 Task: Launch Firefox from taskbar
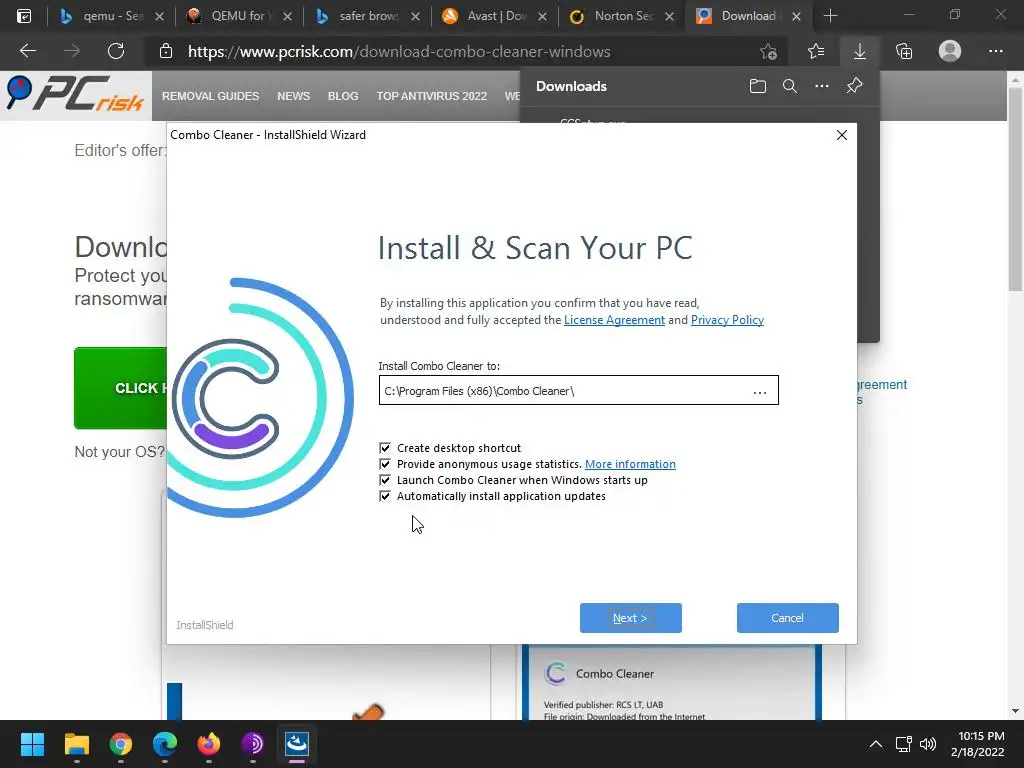[209, 744]
